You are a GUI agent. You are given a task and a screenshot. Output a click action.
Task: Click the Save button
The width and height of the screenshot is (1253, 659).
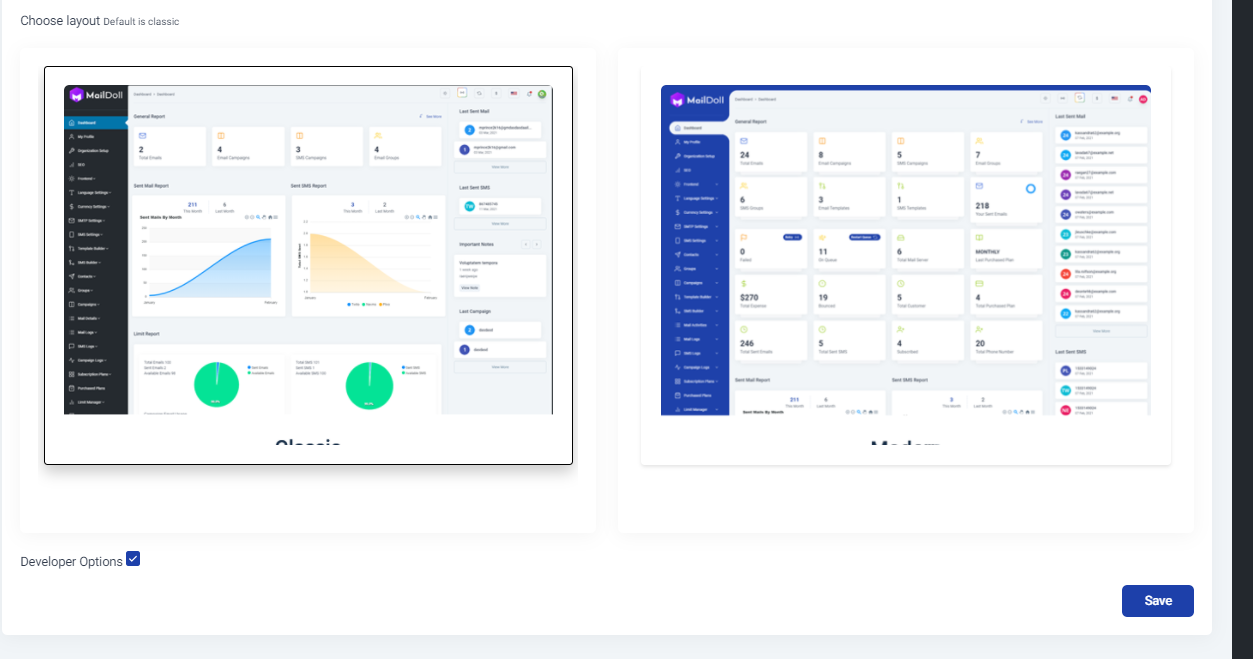coord(1158,601)
